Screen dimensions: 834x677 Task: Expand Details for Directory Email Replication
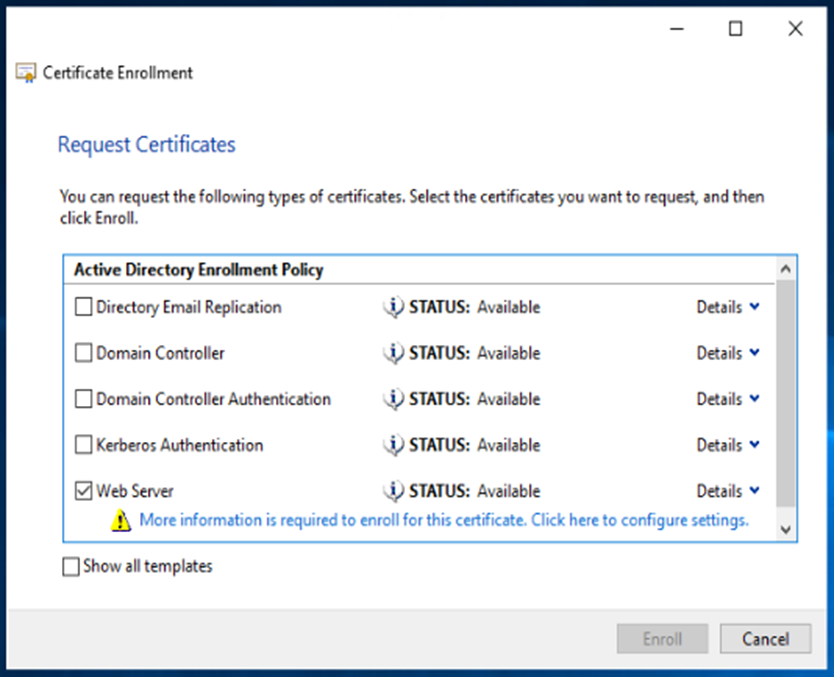(727, 307)
